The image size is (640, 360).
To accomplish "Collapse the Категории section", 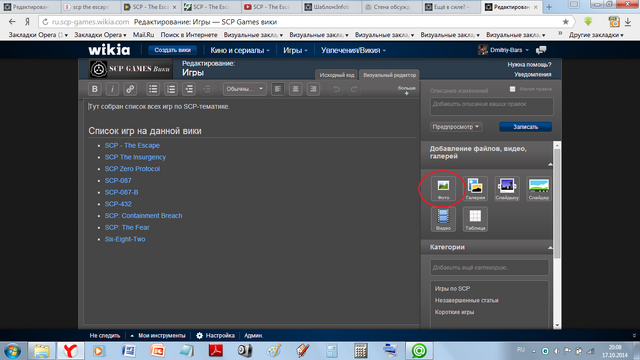I will click(x=550, y=247).
